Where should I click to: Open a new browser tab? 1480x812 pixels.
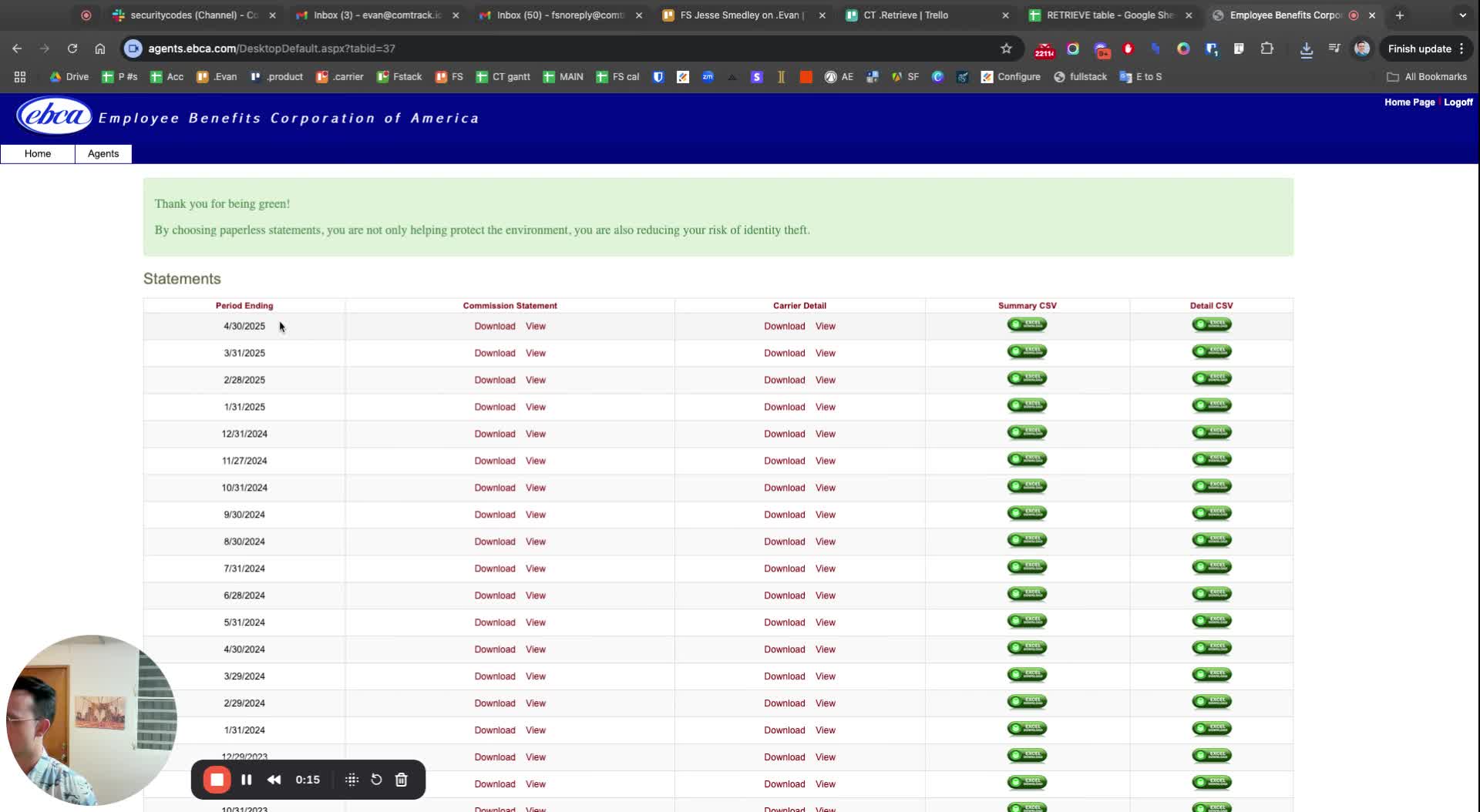coord(1400,15)
